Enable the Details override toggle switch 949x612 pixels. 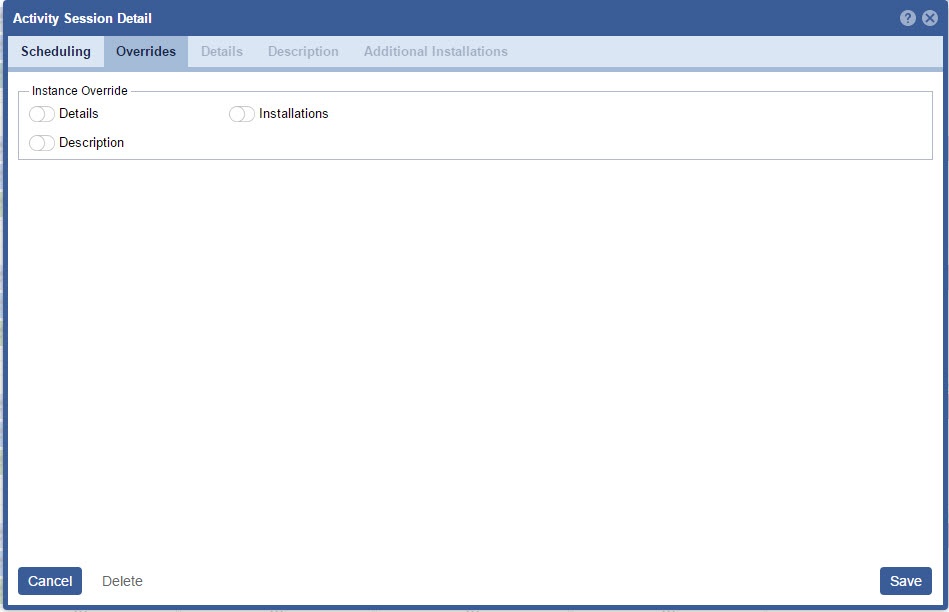42,114
